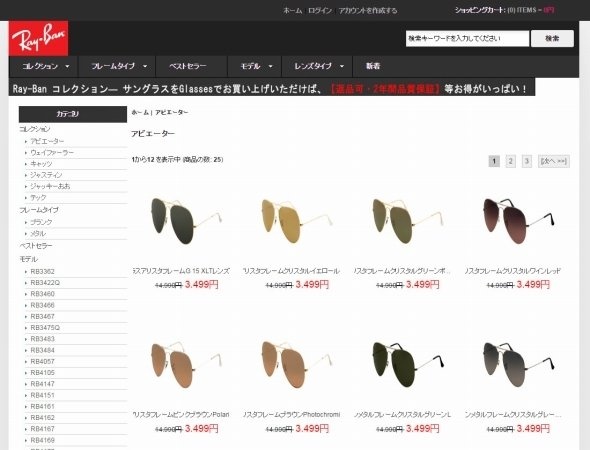Screen dimensions: 590x450
Task: Open the ログイン link in top bar
Action: tap(320, 11)
